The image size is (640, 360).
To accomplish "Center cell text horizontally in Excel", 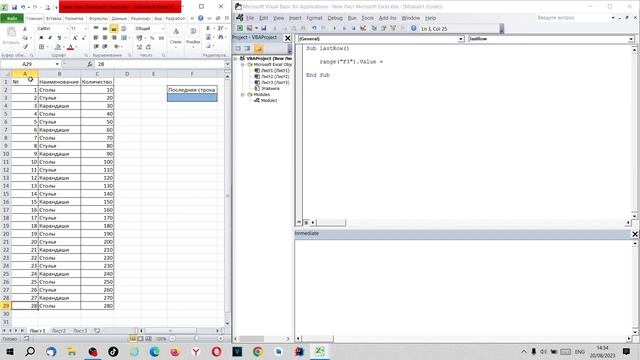I will tap(105, 38).
